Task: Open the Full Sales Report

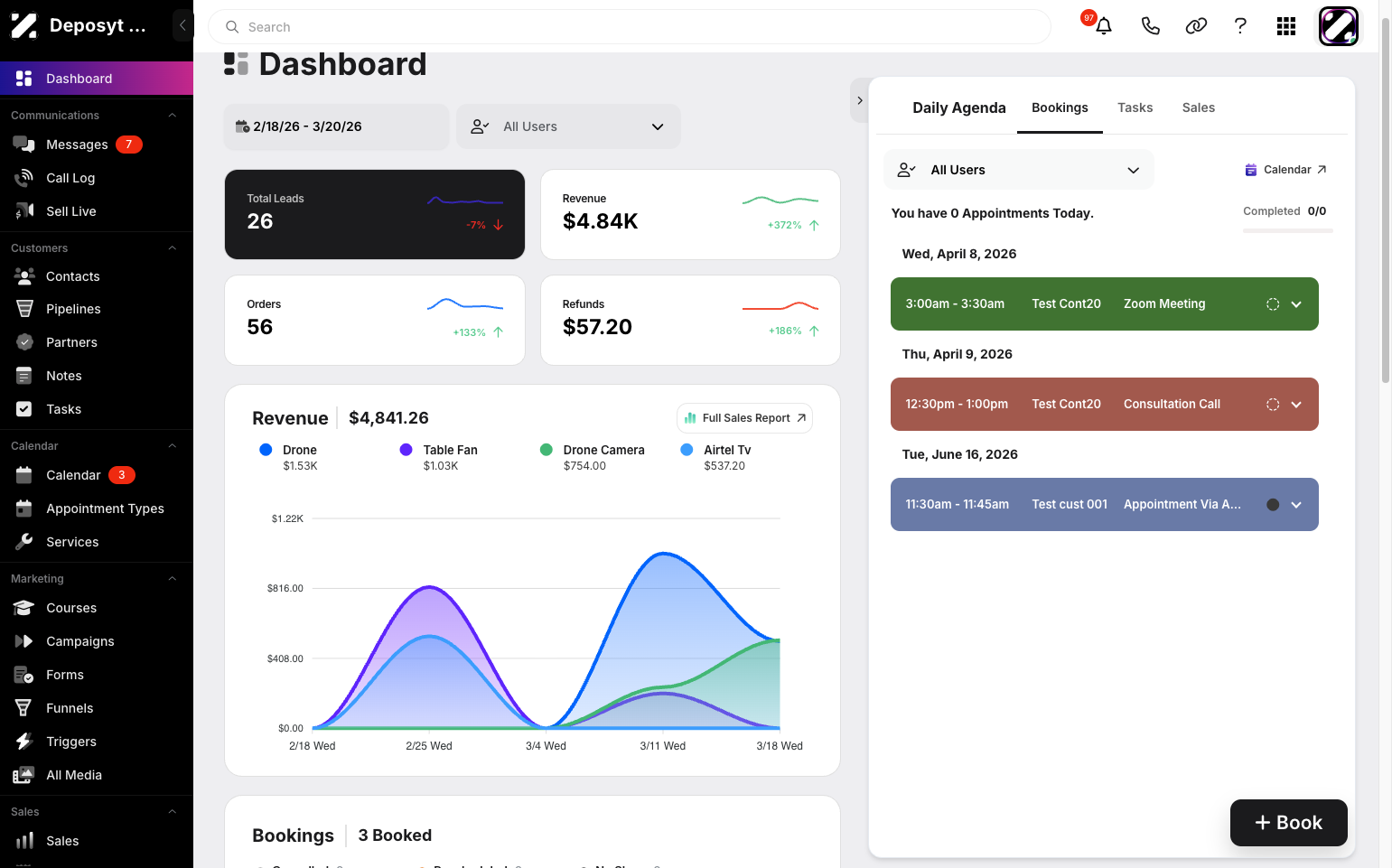Action: click(x=744, y=418)
